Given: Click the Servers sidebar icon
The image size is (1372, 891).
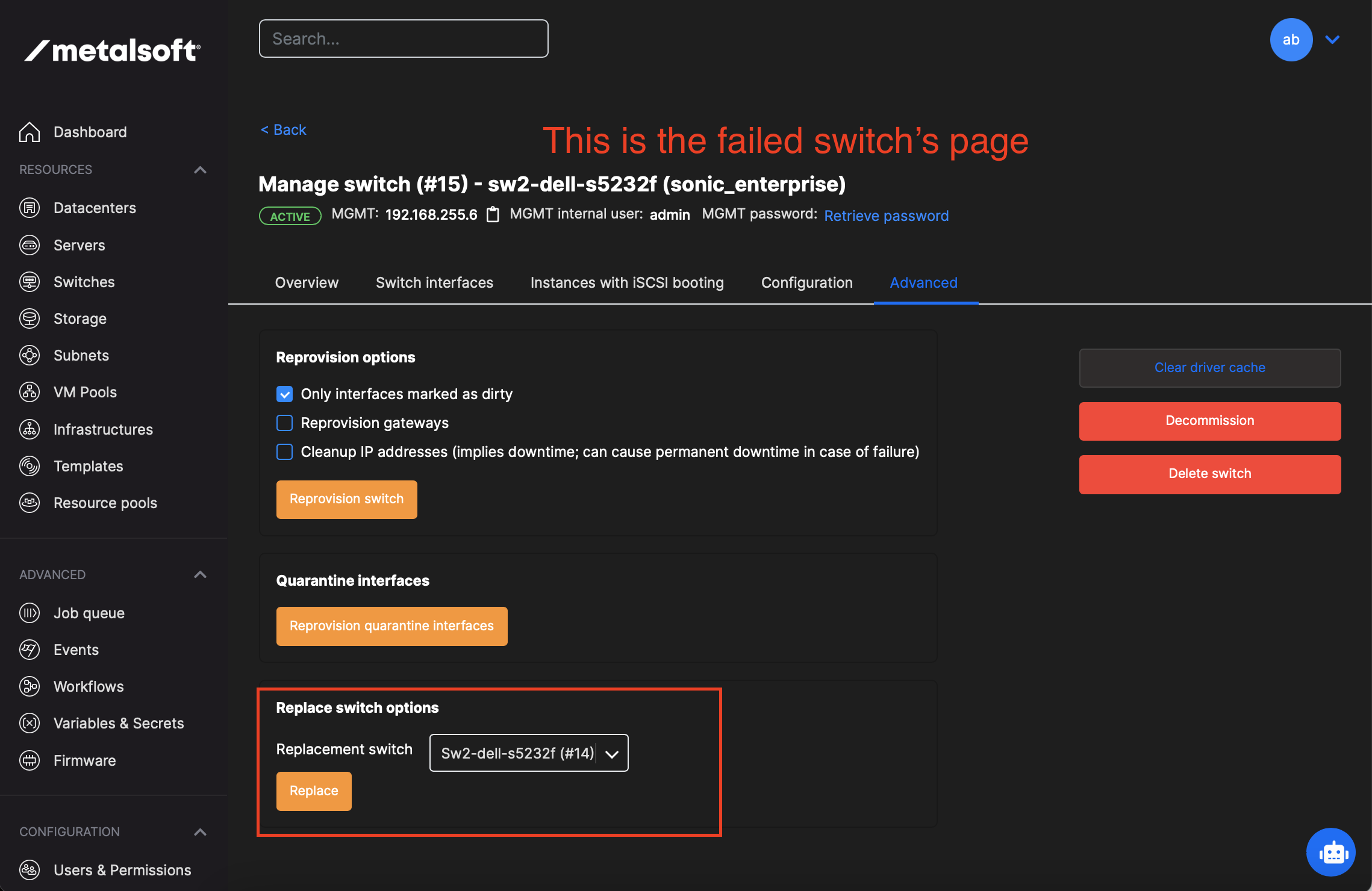Looking at the screenshot, I should coord(30,245).
